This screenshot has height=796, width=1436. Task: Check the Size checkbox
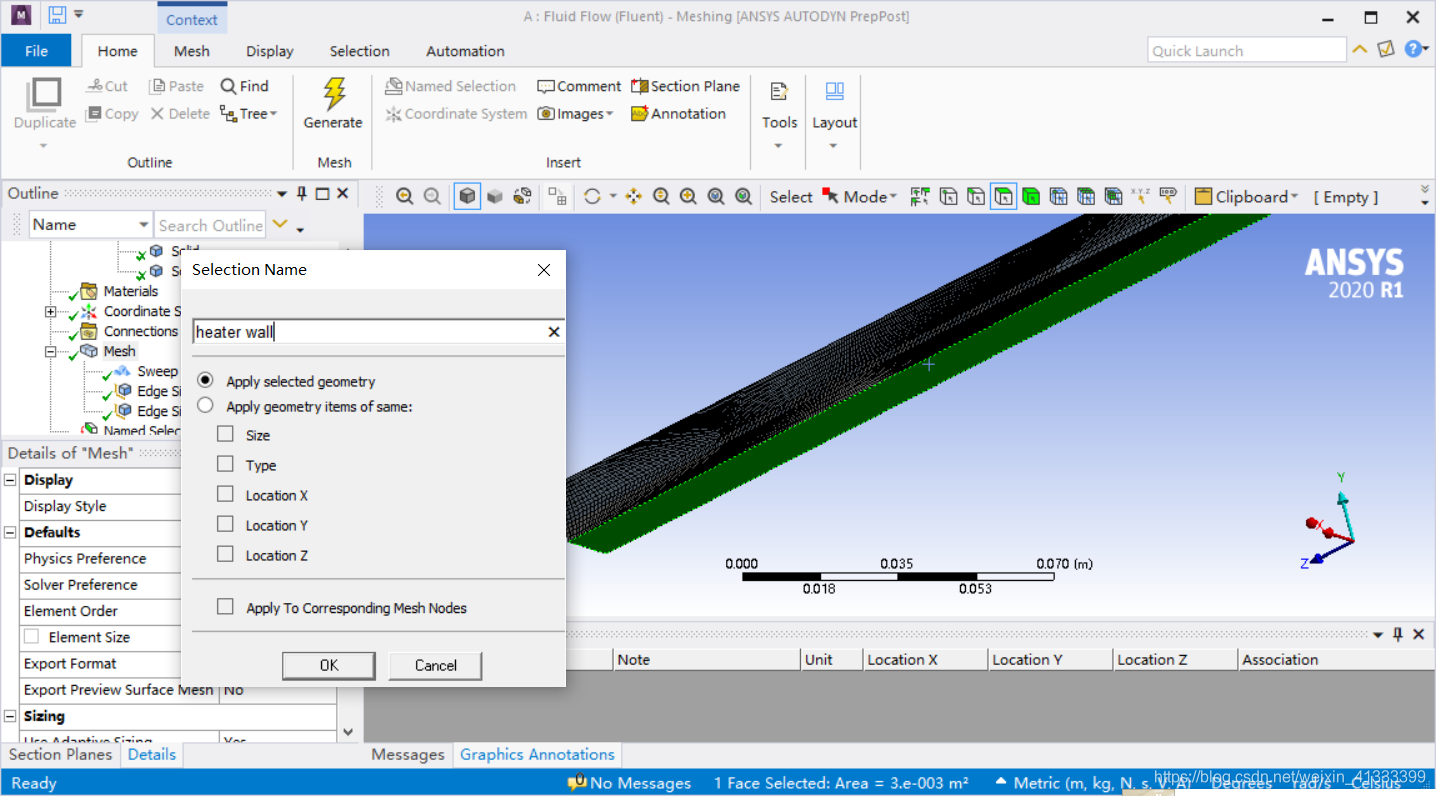pyautogui.click(x=225, y=434)
